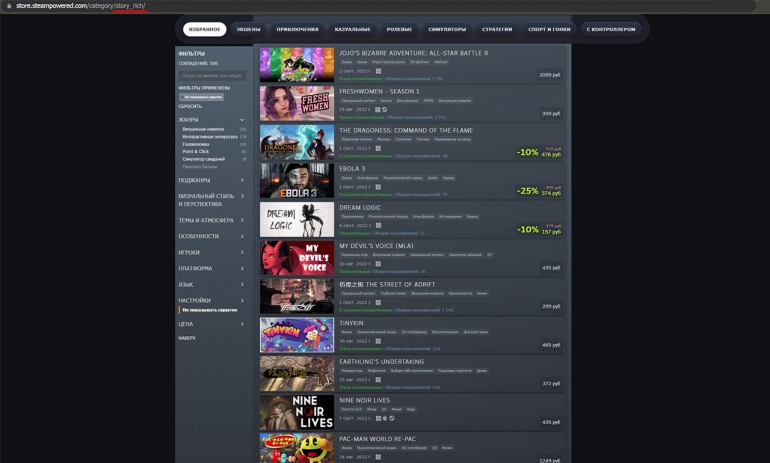
Task: Remove the applied Не показывать скрытое filter chip
Action: click(202, 97)
